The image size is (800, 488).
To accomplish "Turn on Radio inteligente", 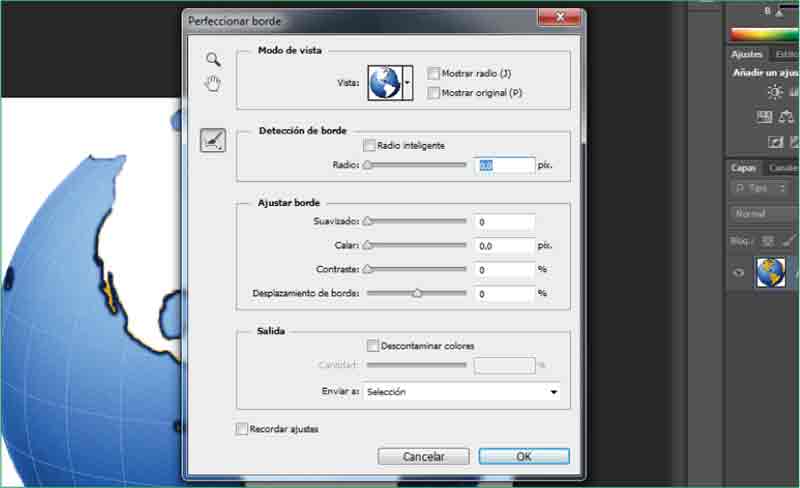I will point(370,145).
